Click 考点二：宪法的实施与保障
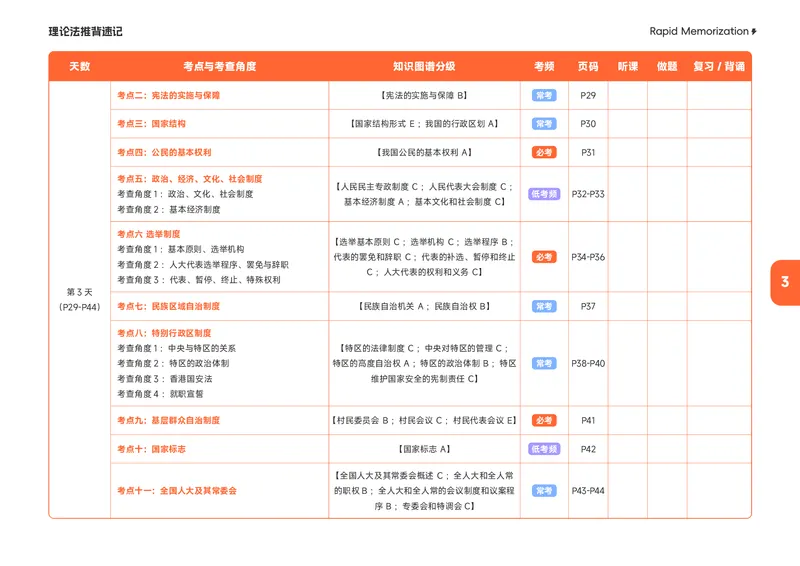 tap(168, 95)
